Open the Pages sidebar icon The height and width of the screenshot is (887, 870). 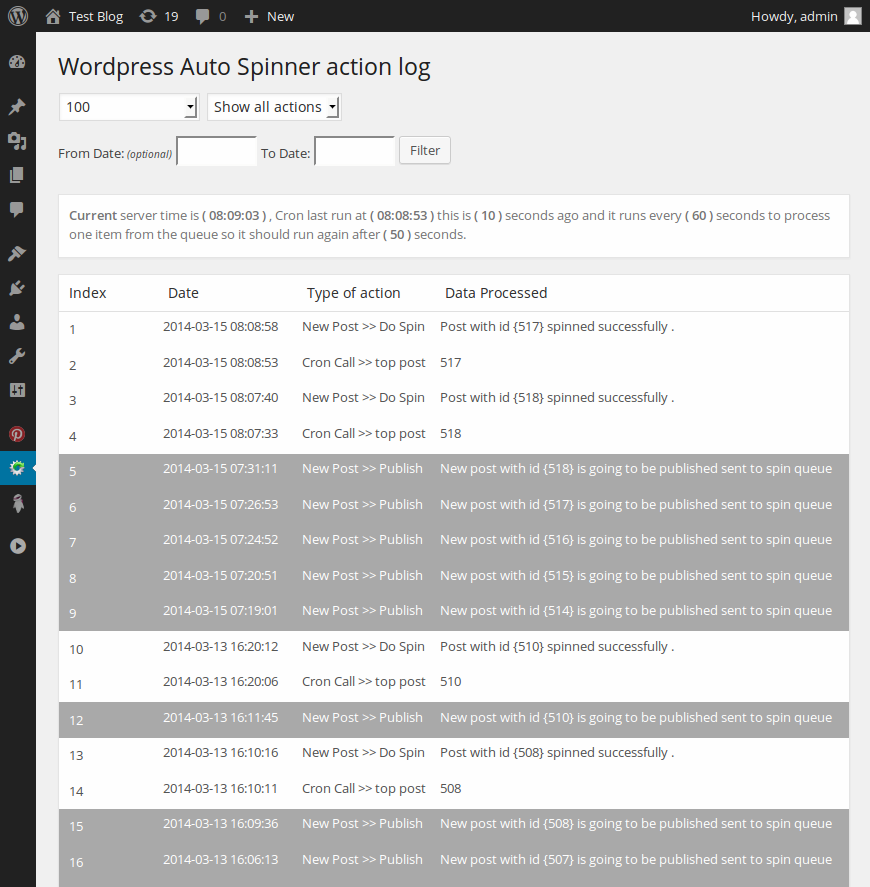tap(17, 175)
